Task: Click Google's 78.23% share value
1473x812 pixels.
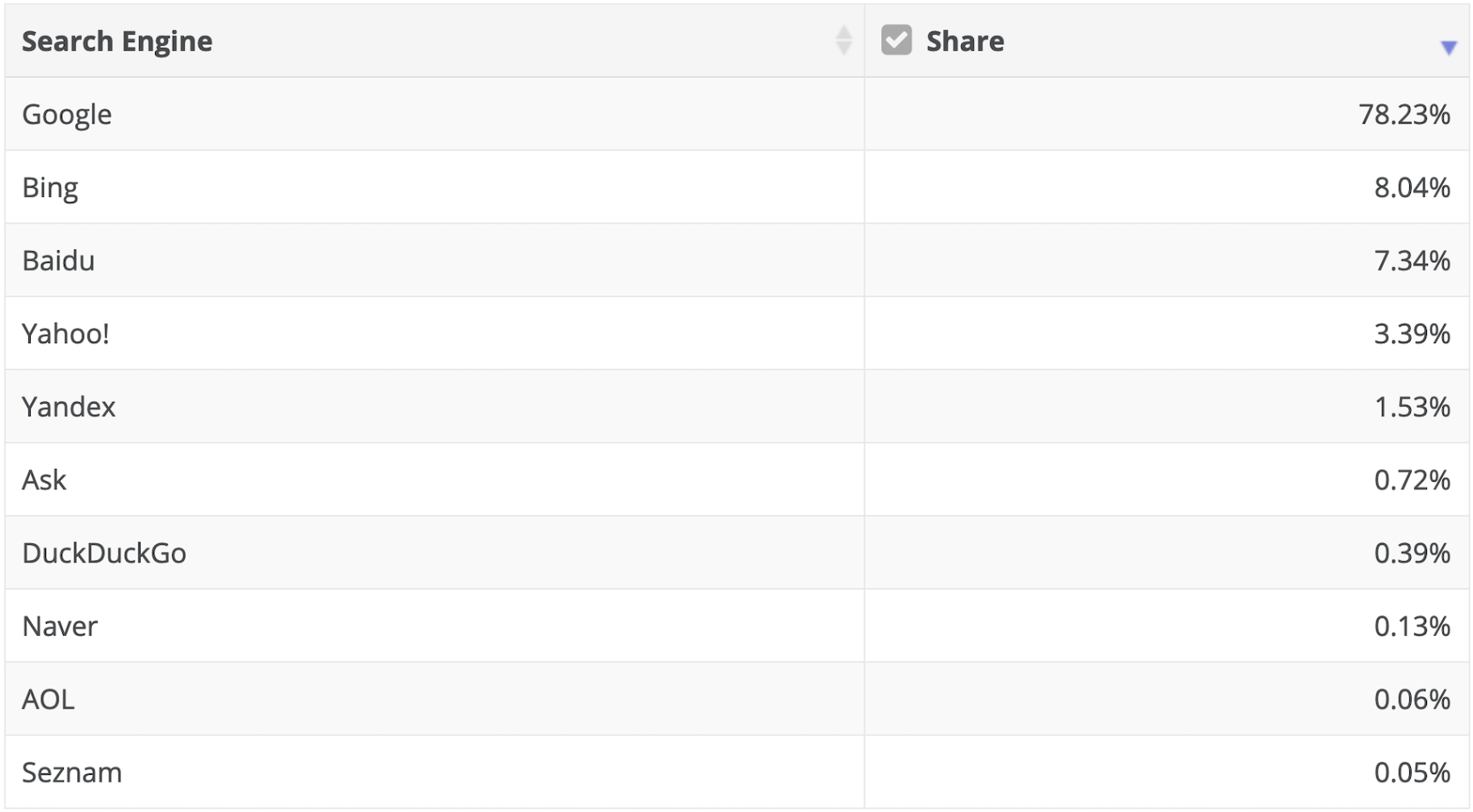Action: (1404, 115)
